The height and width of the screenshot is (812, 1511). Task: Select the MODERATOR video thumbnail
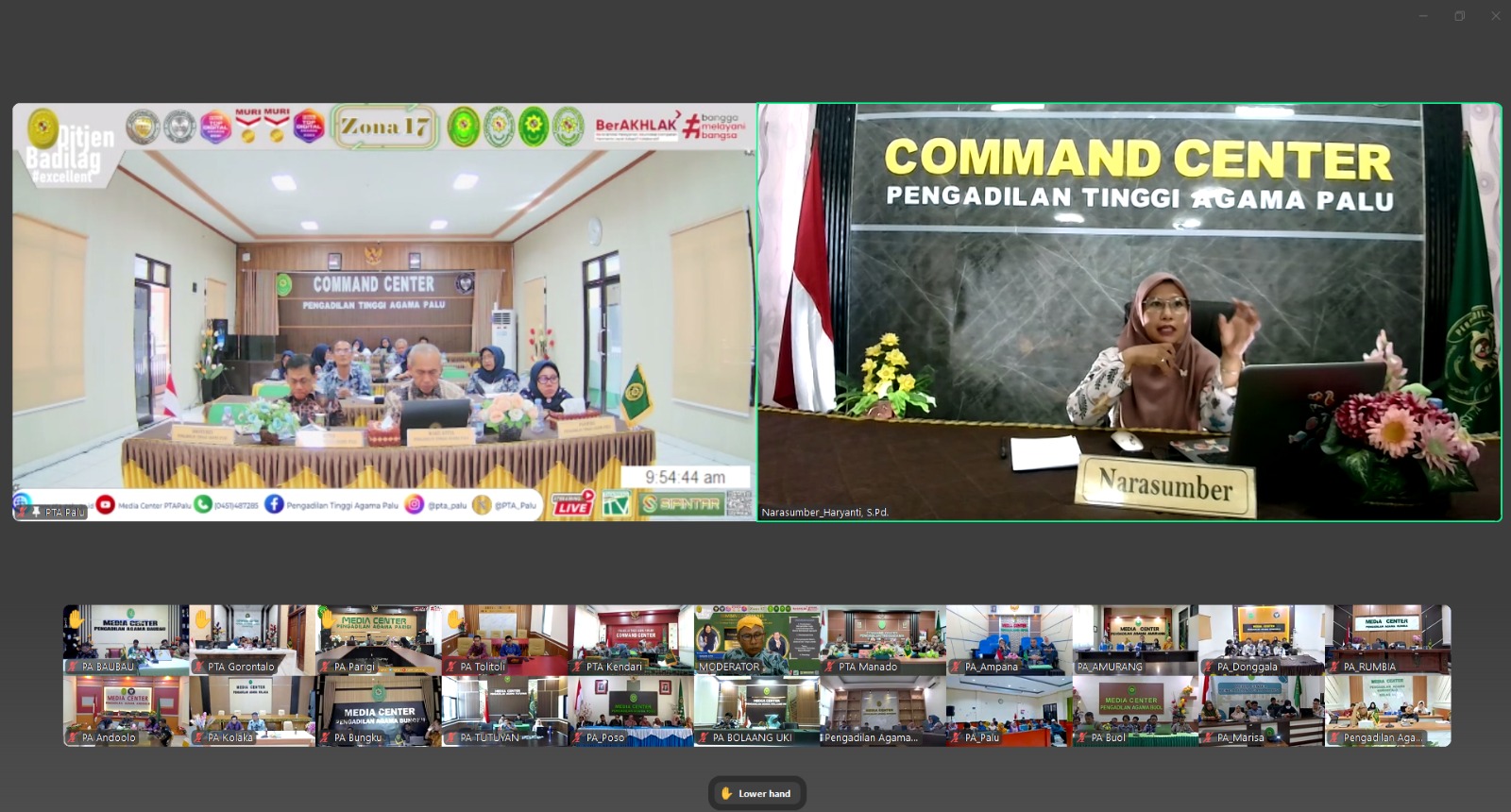pyautogui.click(x=756, y=638)
